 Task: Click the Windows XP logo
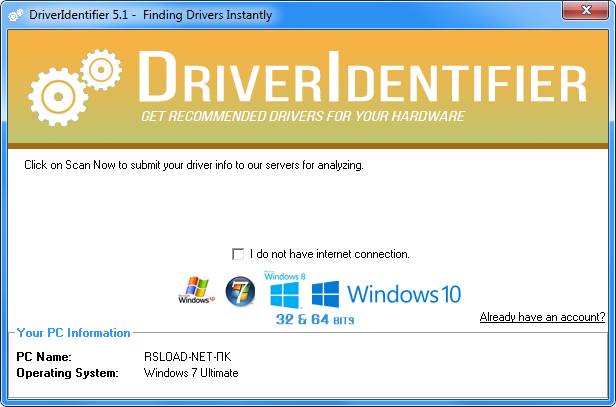(x=196, y=291)
